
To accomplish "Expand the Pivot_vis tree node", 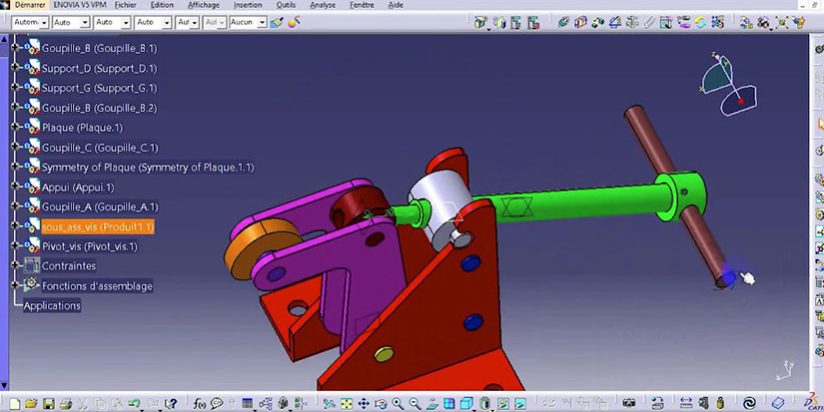I will [x=14, y=246].
